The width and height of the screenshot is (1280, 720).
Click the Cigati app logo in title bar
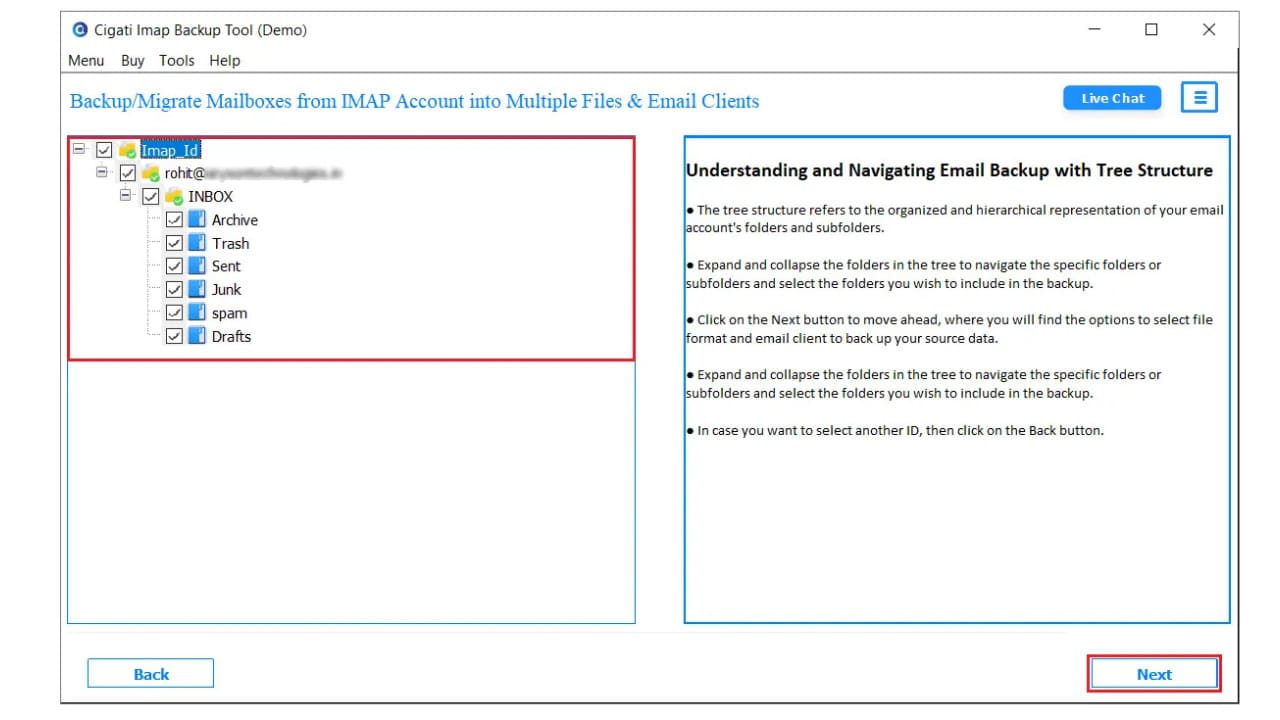point(80,30)
